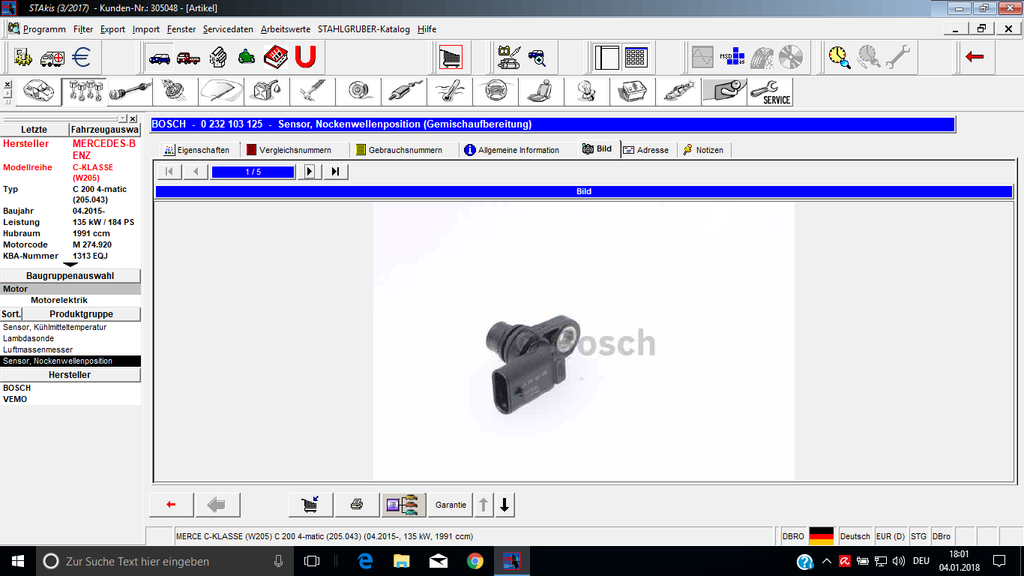
Task: Select the drive shaft assembly group
Action: tap(130, 91)
